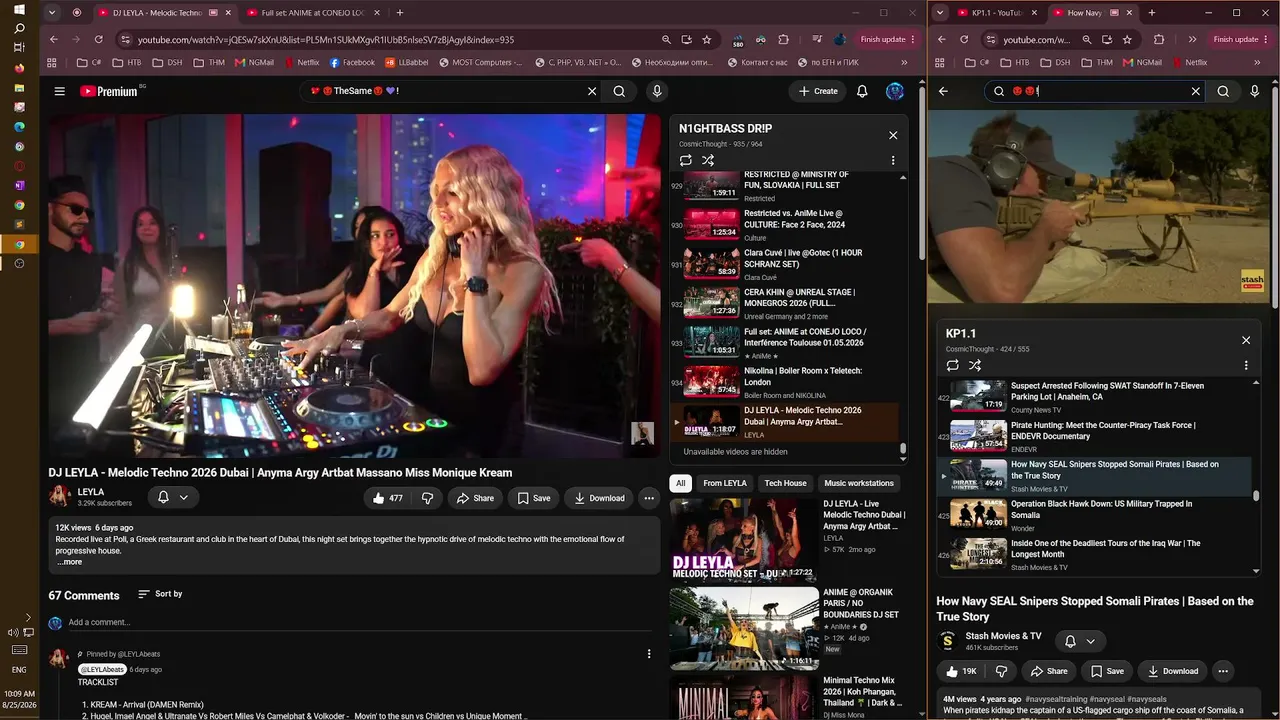Open the Netflix bookmark in left browser

click(301, 62)
